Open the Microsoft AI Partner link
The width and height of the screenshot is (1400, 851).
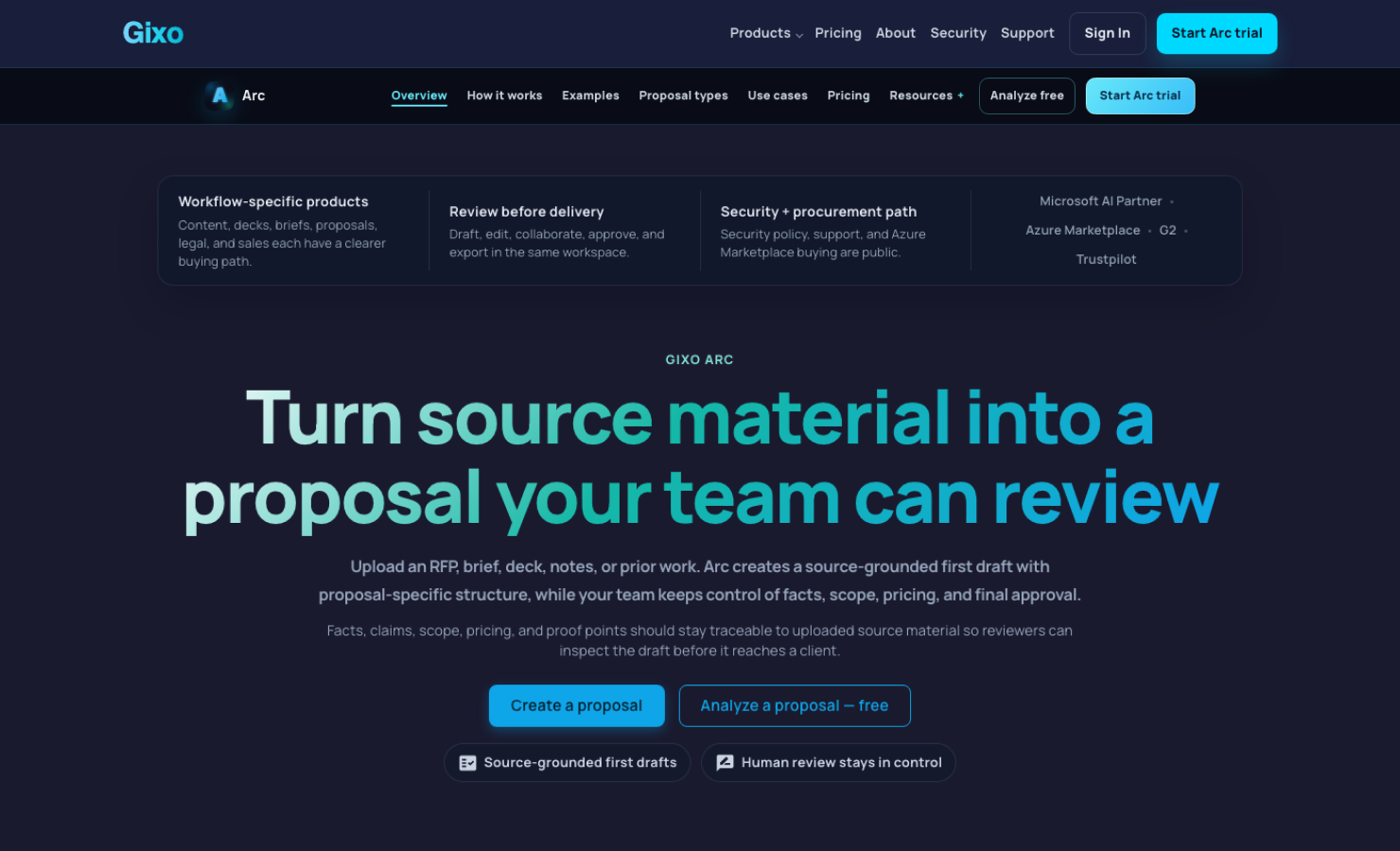[x=1100, y=201]
